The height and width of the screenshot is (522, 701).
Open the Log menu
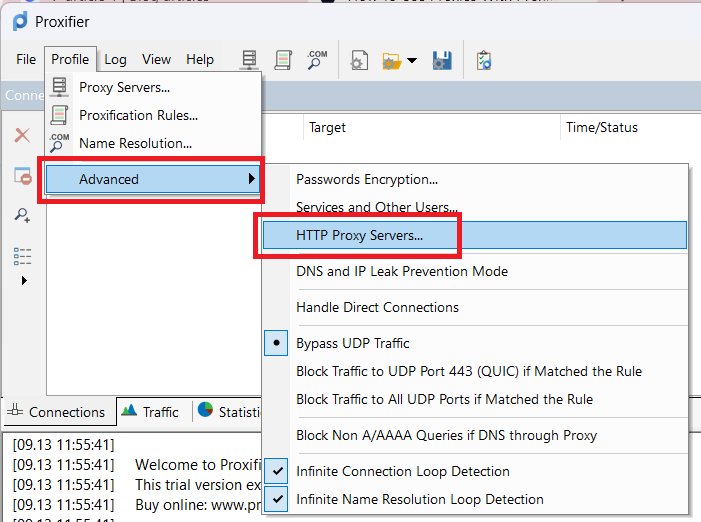coord(115,59)
